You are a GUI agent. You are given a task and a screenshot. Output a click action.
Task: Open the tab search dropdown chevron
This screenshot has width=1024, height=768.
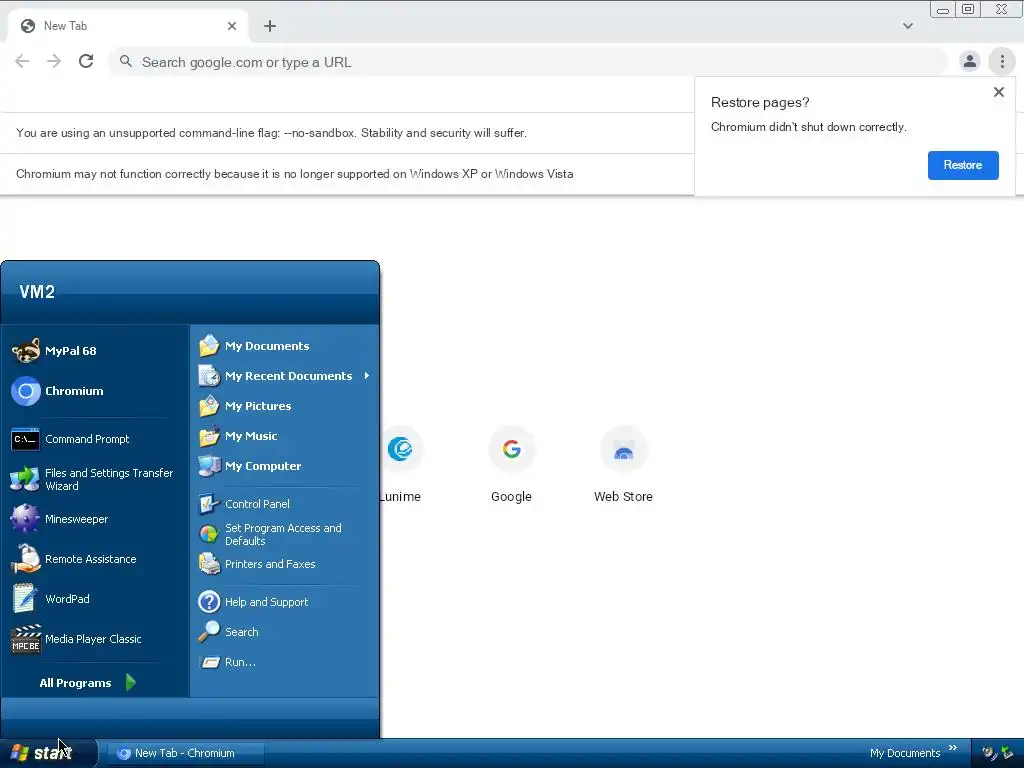click(908, 26)
